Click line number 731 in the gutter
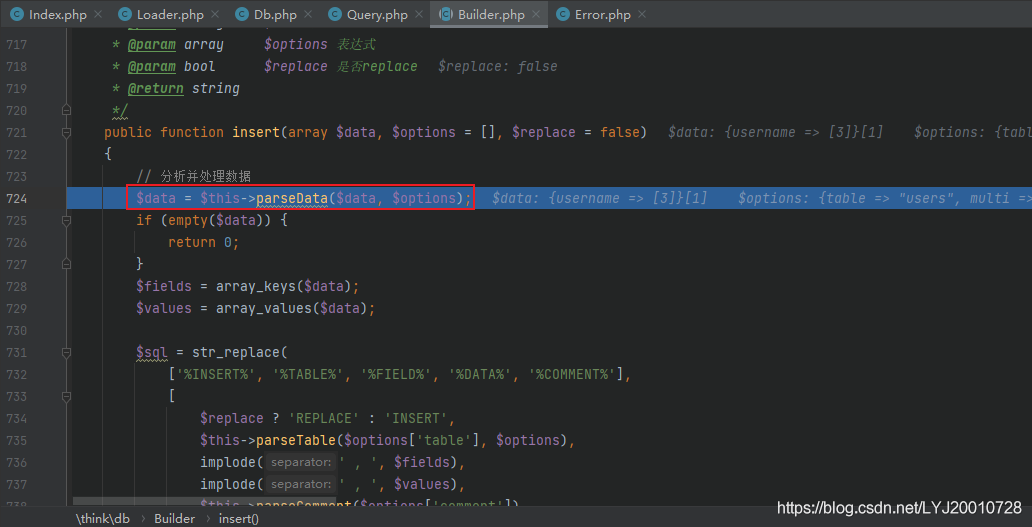Viewport: 1032px width, 527px height. pyautogui.click(x=18, y=352)
